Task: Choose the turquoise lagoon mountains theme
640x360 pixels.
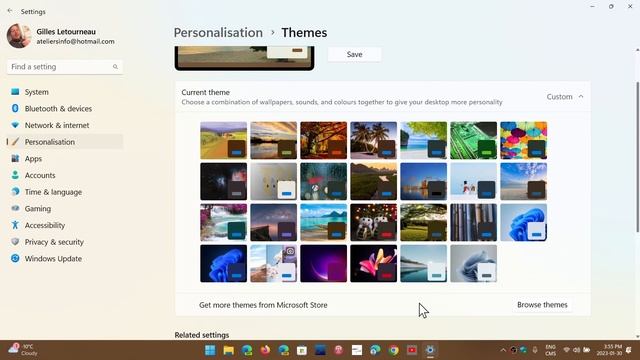Action: click(323, 222)
